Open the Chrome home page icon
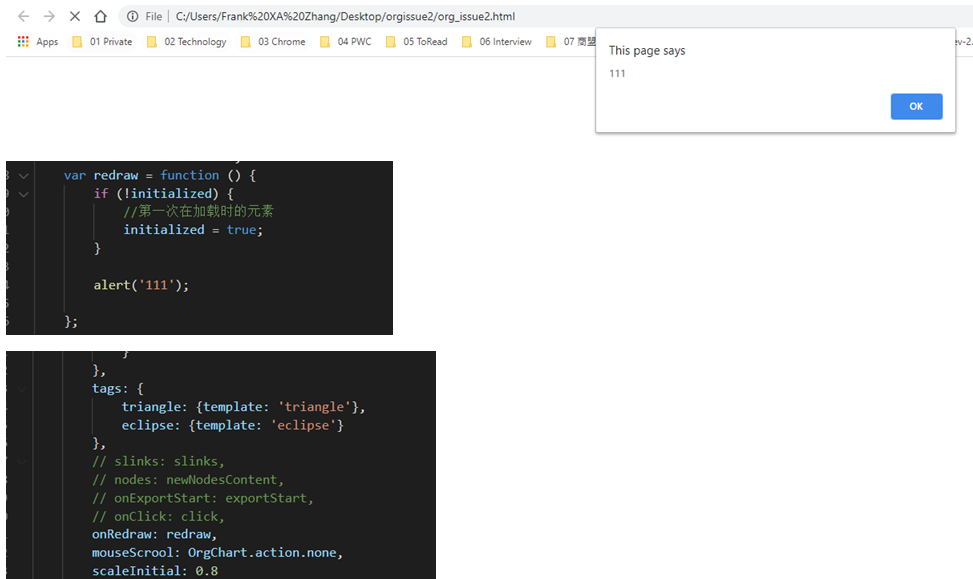The width and height of the screenshot is (973, 579). pos(100,16)
